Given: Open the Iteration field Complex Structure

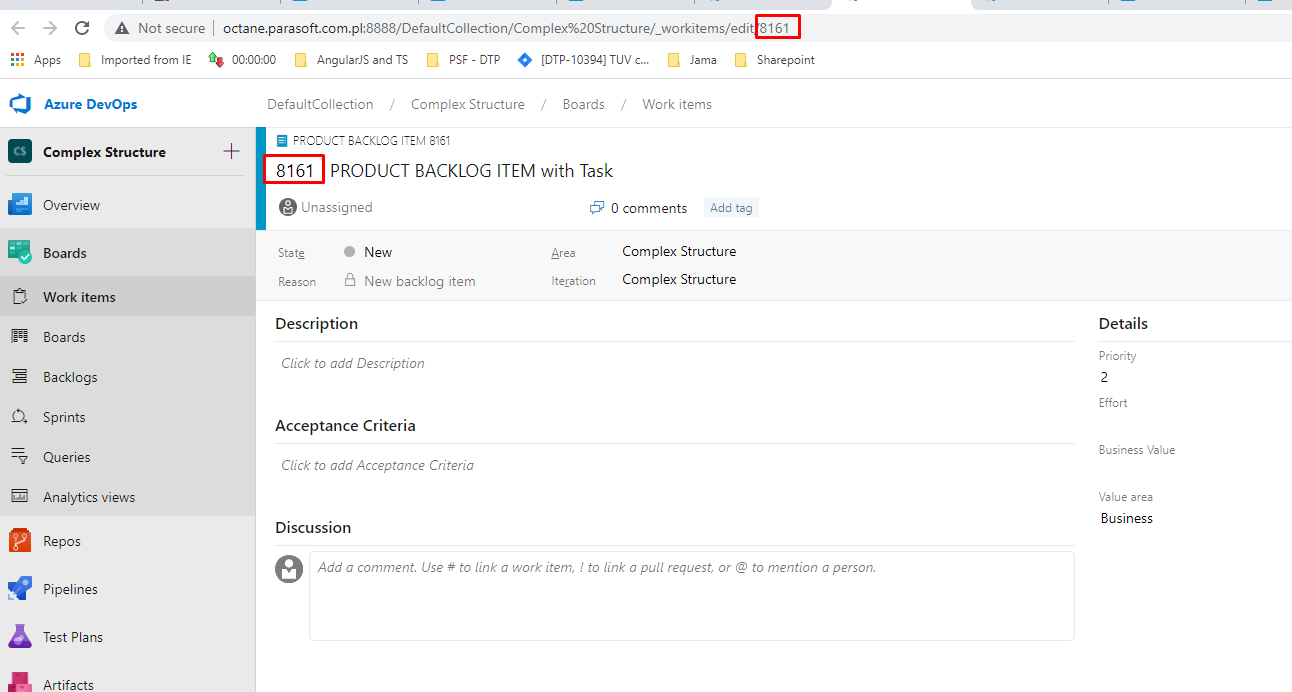Looking at the screenshot, I should click(x=679, y=279).
